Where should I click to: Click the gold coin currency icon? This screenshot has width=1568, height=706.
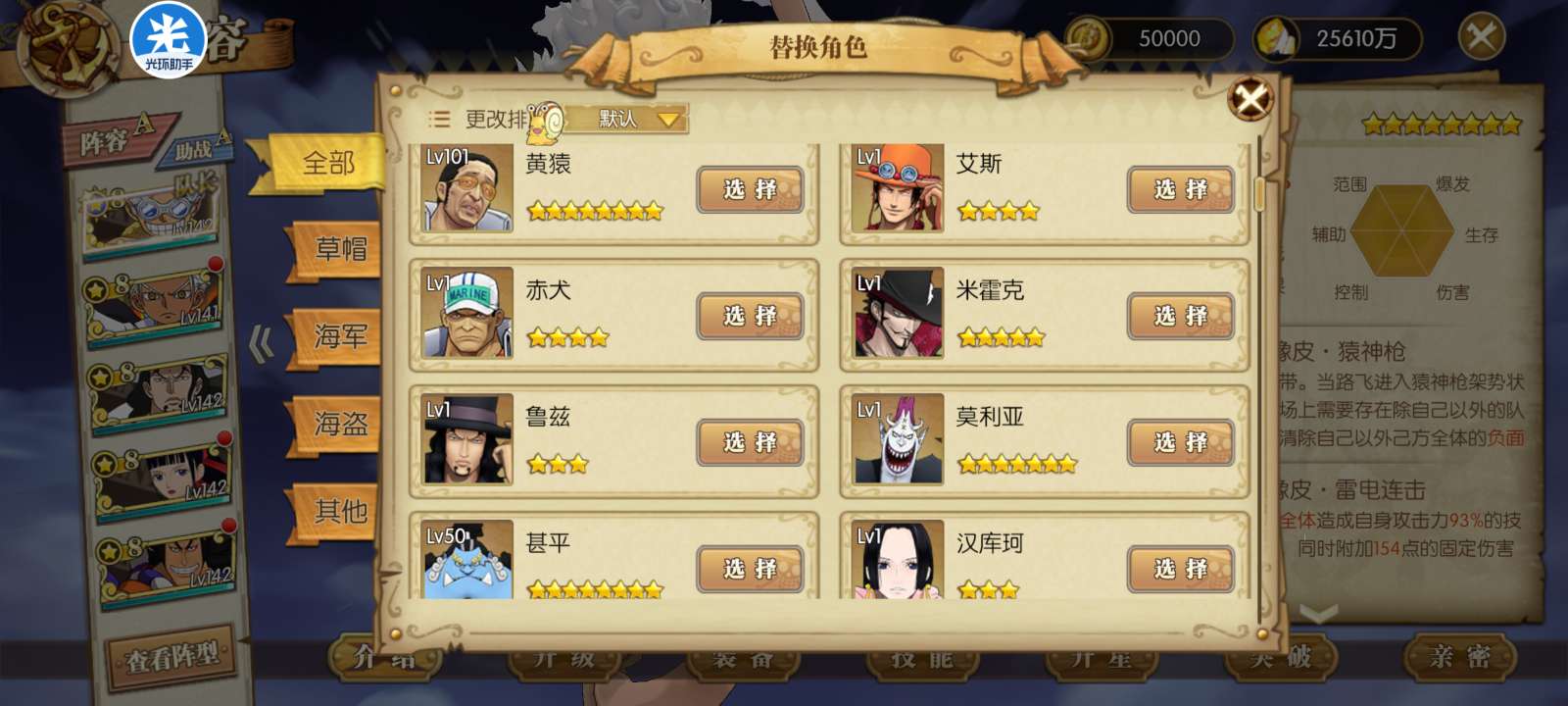1088,39
